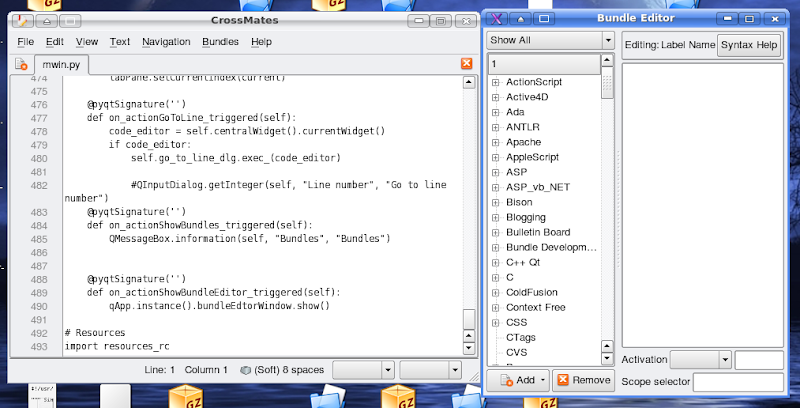Open the Text menu
Image resolution: width=800 pixels, height=408 pixels.
pos(120,42)
